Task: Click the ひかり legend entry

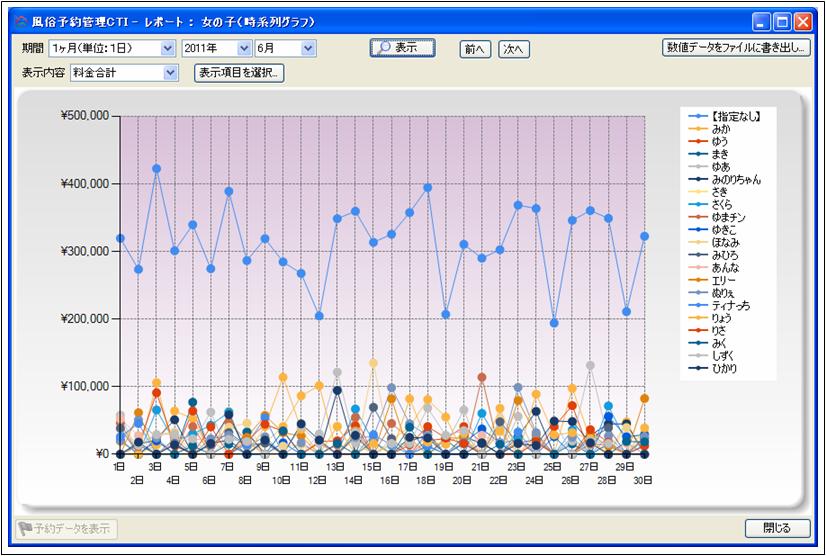Action: pos(724,368)
